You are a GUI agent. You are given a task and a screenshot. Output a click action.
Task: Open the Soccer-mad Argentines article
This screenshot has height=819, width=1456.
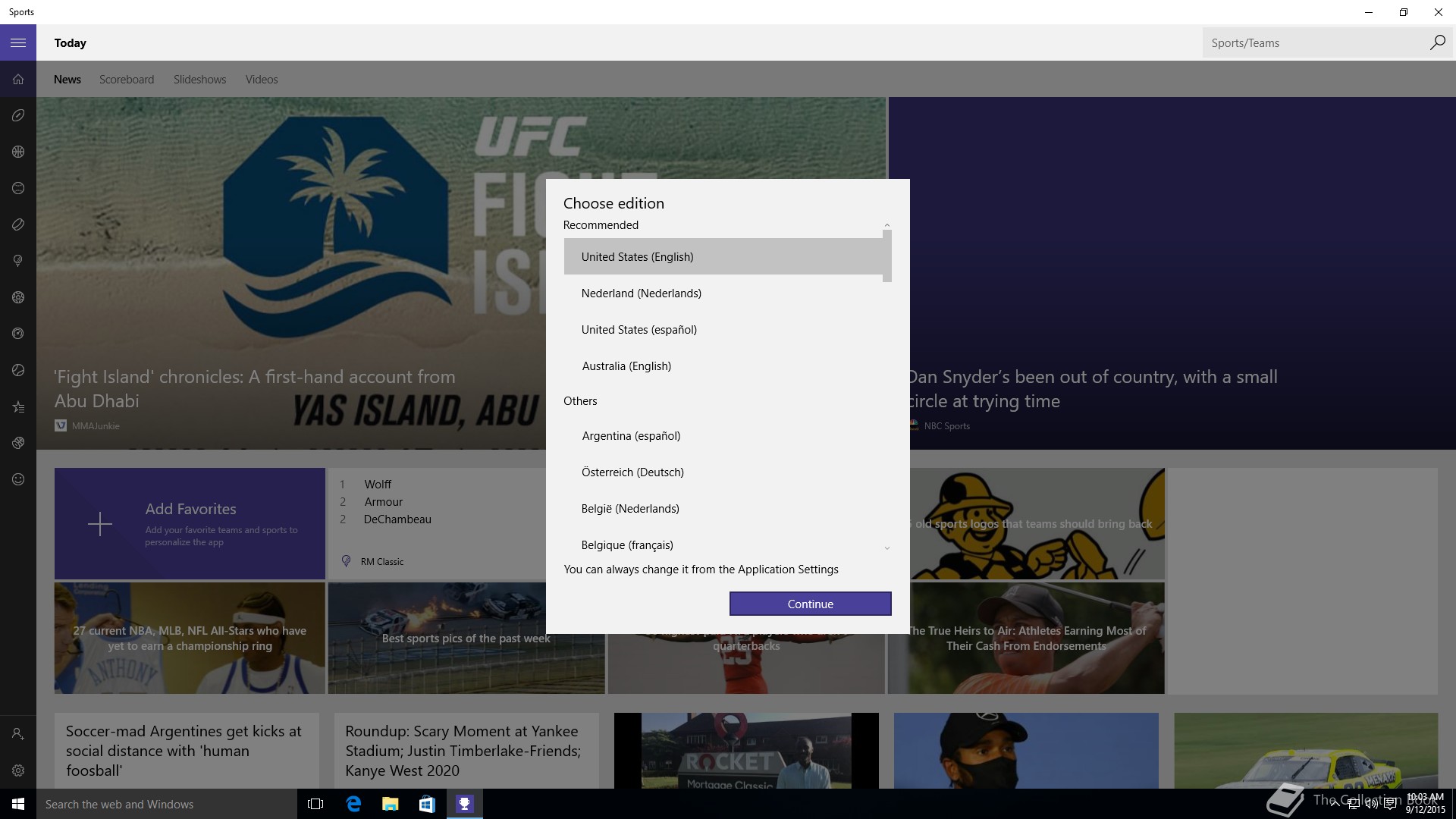tap(187, 751)
